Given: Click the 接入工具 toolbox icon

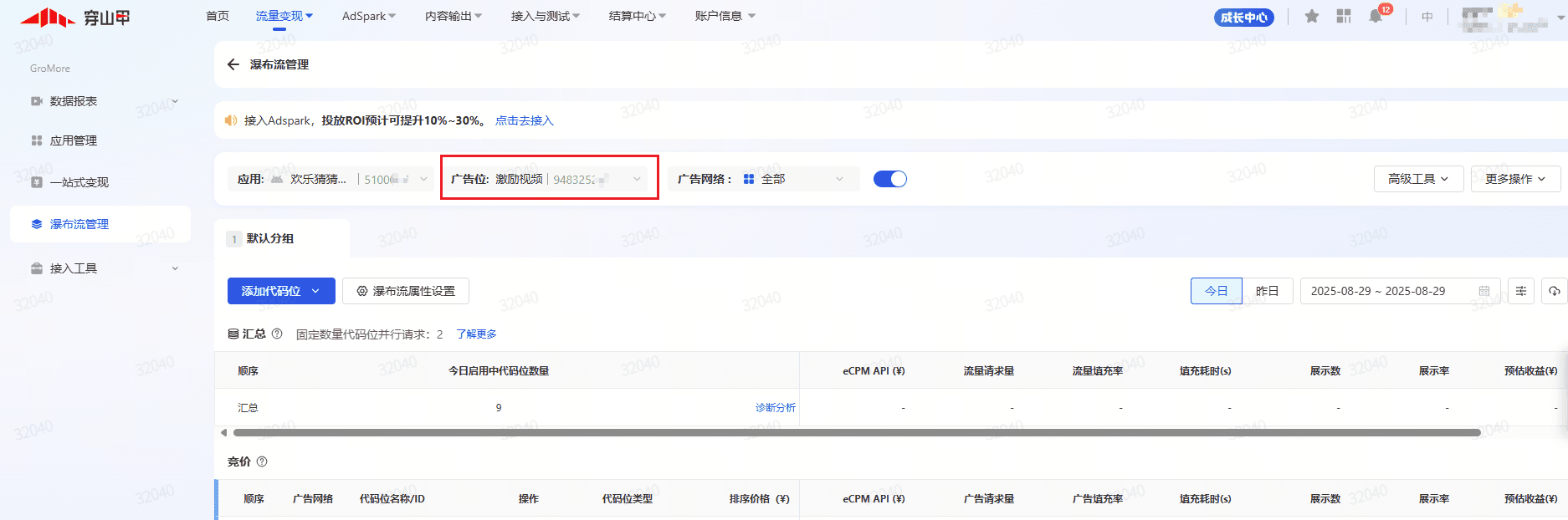Looking at the screenshot, I should click(37, 268).
